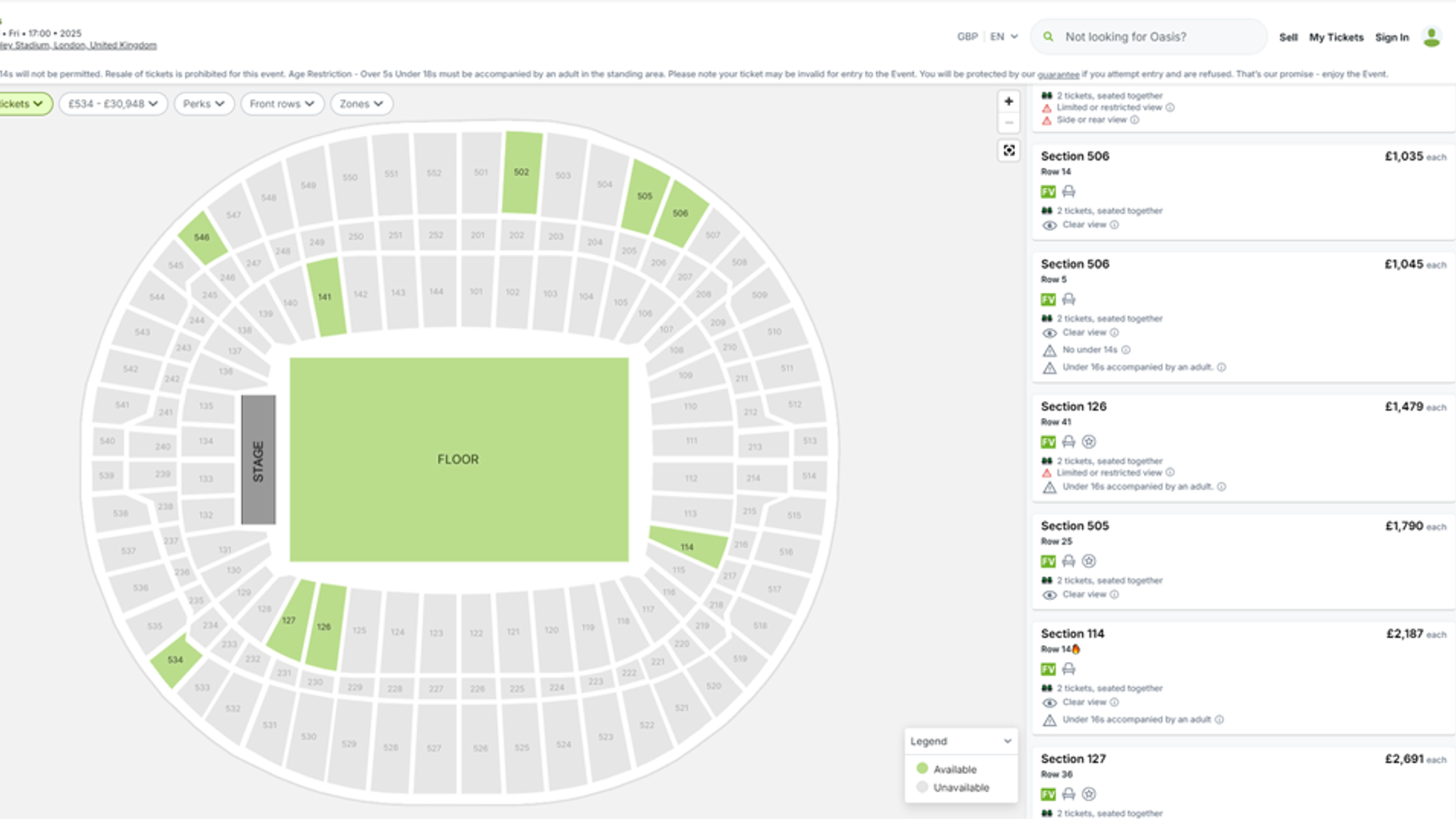Click the user profile avatar icon
The image size is (1456, 819).
(x=1431, y=37)
